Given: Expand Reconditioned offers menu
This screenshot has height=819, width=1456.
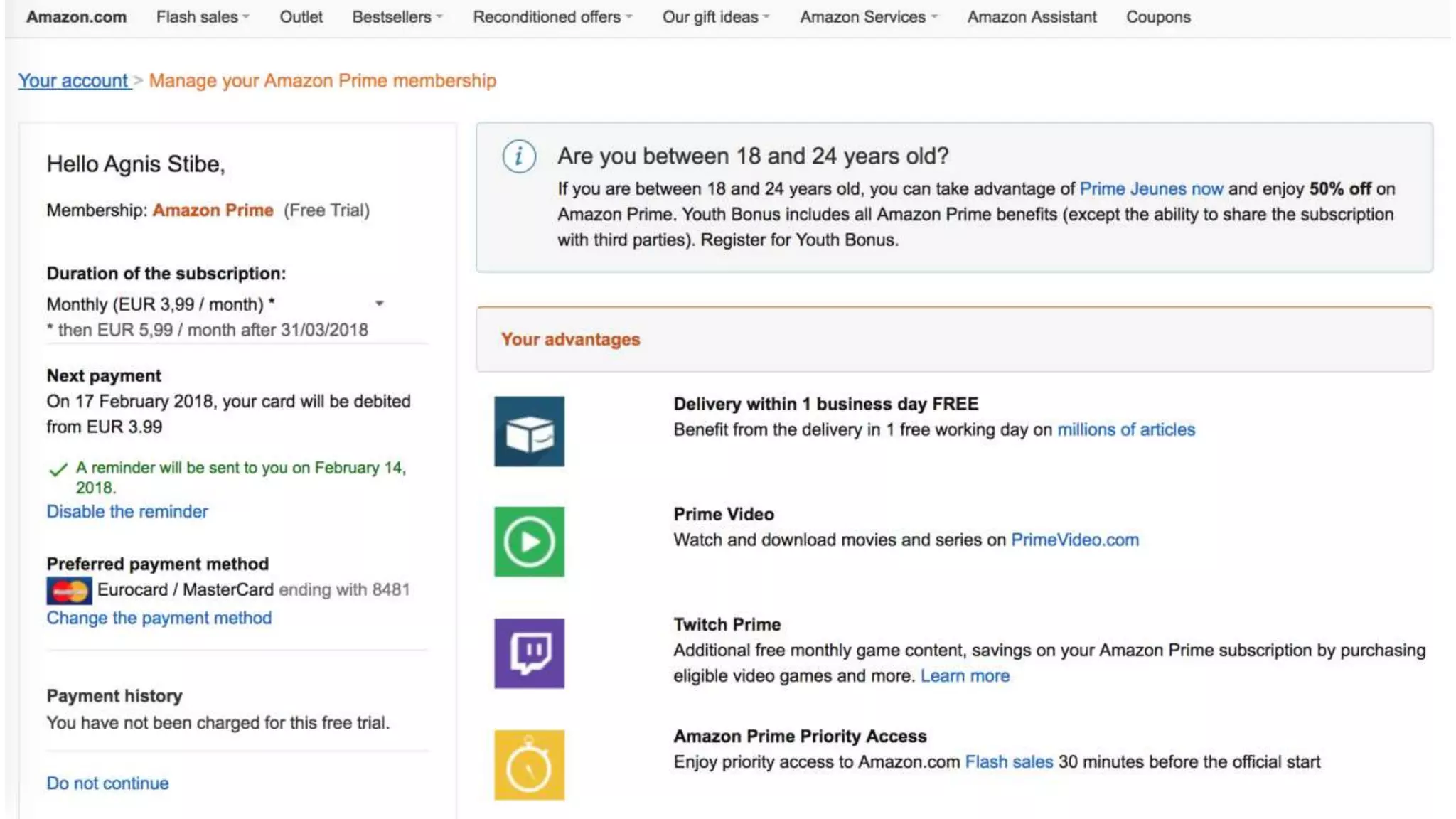Looking at the screenshot, I should click(552, 17).
